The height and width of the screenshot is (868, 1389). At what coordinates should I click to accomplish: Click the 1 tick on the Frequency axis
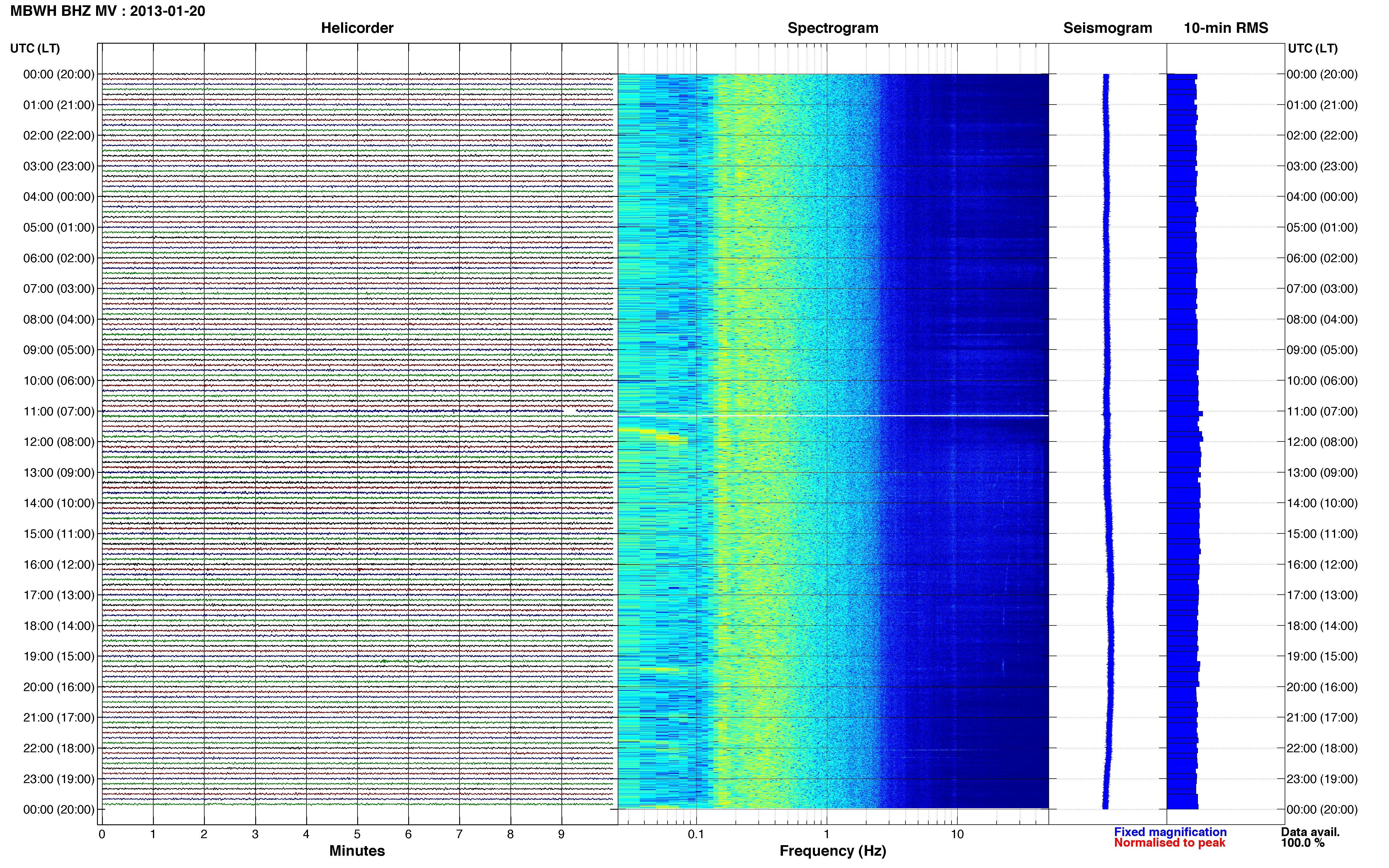(x=826, y=834)
